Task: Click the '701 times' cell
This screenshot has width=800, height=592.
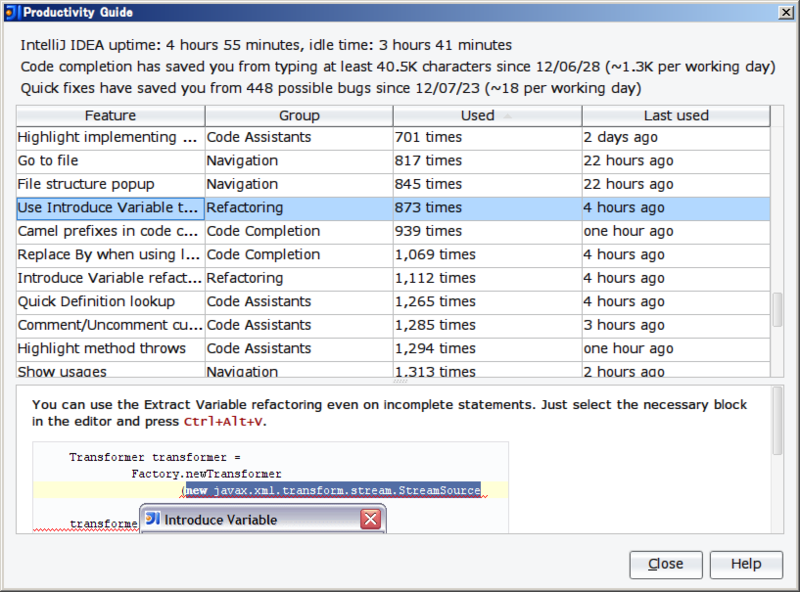Action: tap(487, 137)
